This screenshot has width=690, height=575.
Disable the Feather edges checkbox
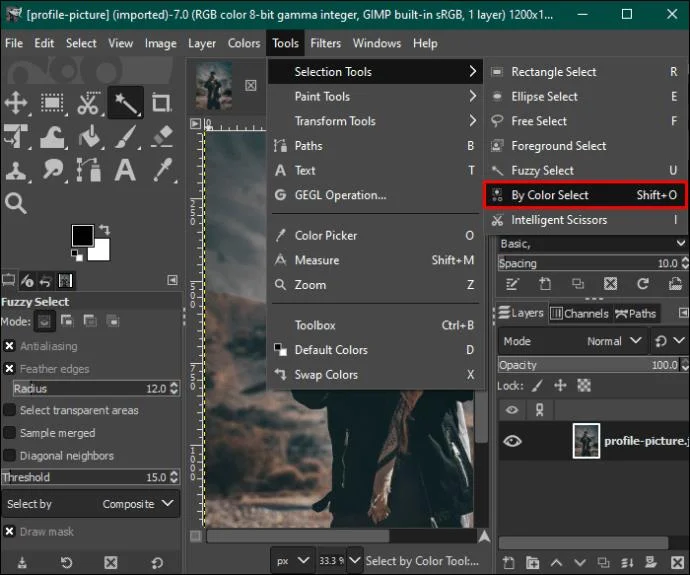click(9, 369)
